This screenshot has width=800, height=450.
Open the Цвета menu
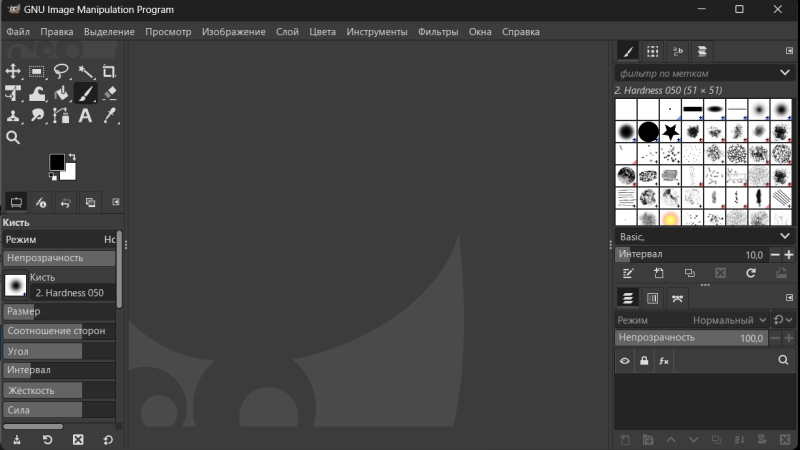tap(322, 32)
